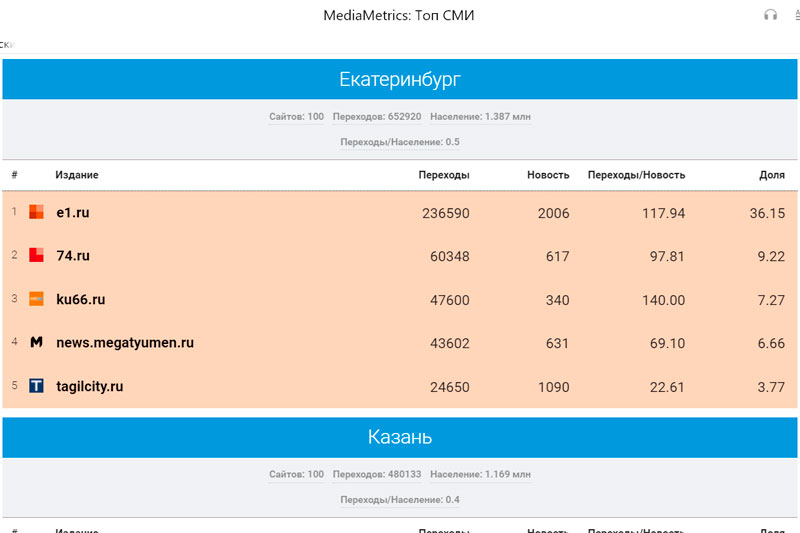Click the # column header in Екатеринбург table
Screen dimensions: 800x533
(x=14, y=175)
